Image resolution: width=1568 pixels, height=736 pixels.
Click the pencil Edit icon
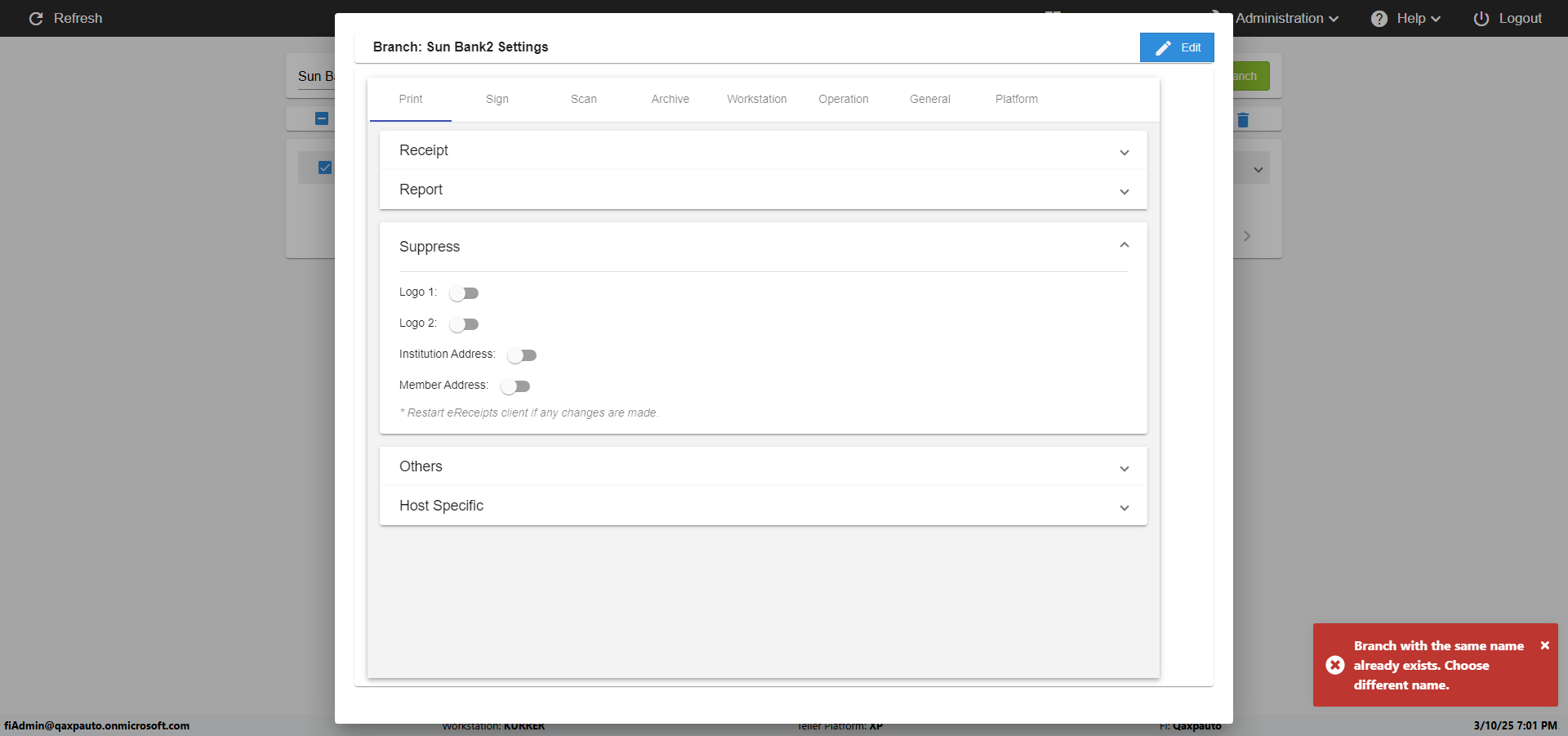coord(1163,48)
